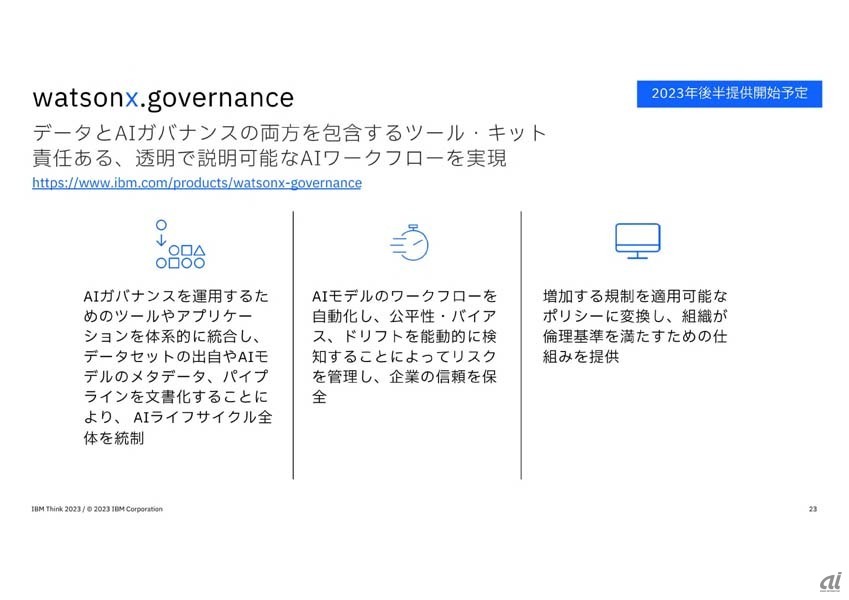Click the shapes workflow icon above AIガバナンス text
The image size is (849, 600).
tap(180, 244)
